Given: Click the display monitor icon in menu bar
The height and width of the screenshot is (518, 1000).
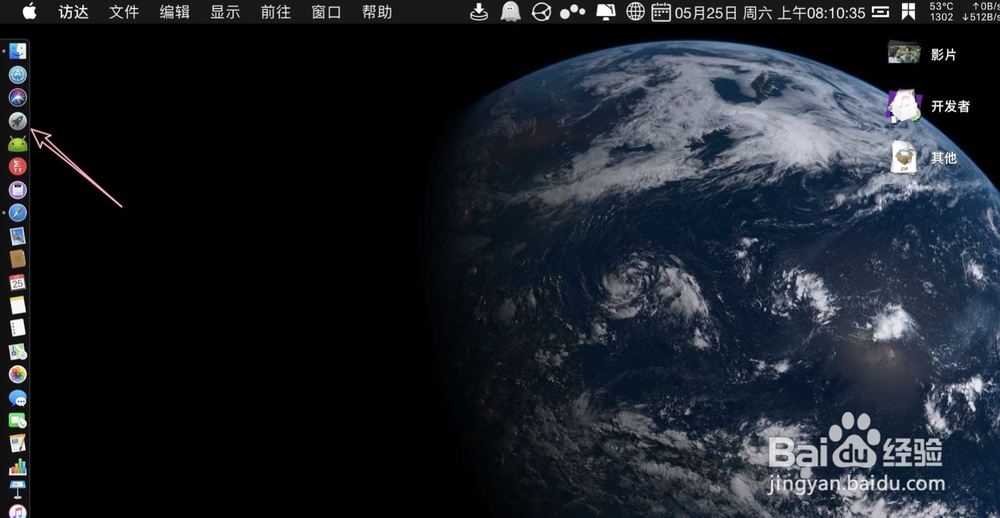Looking at the screenshot, I should click(x=606, y=11).
